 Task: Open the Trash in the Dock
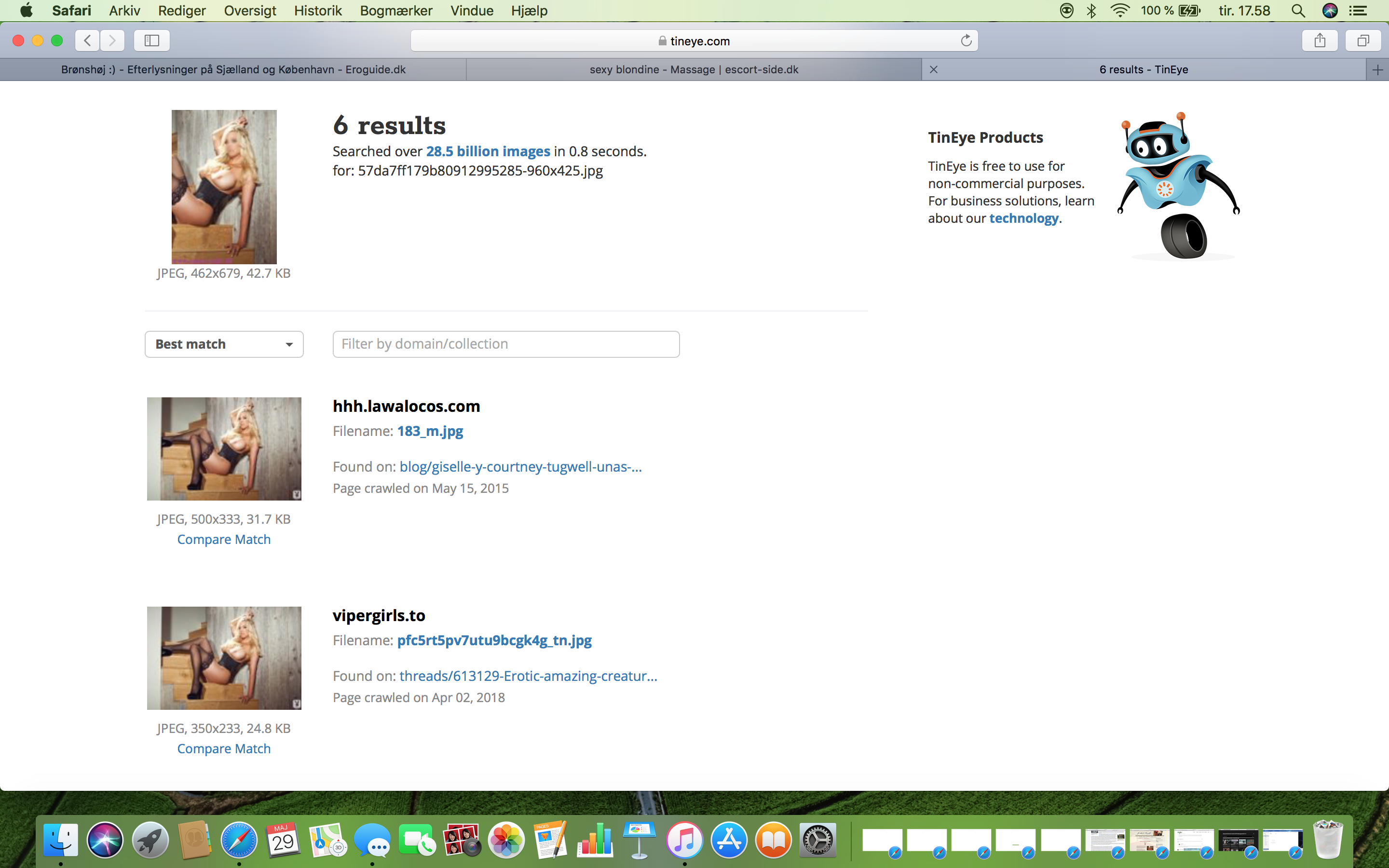[x=1328, y=839]
